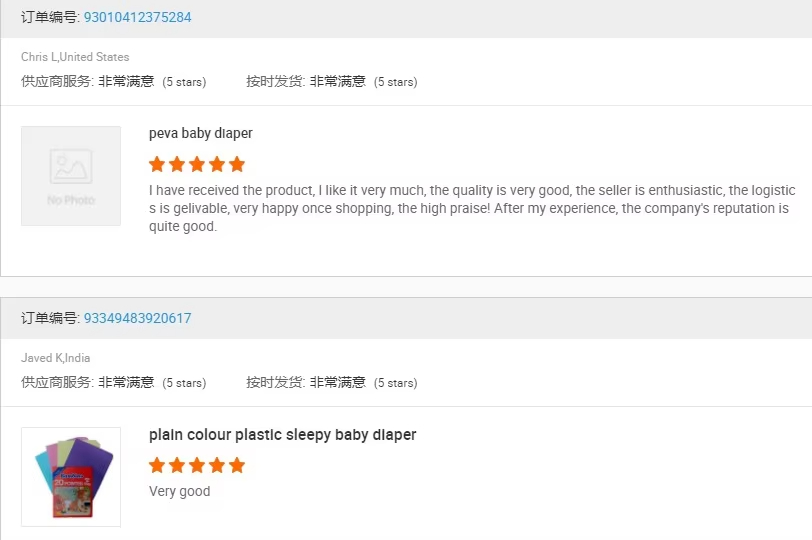
Task: Click third star of plain colour diaper rating
Action: click(197, 465)
